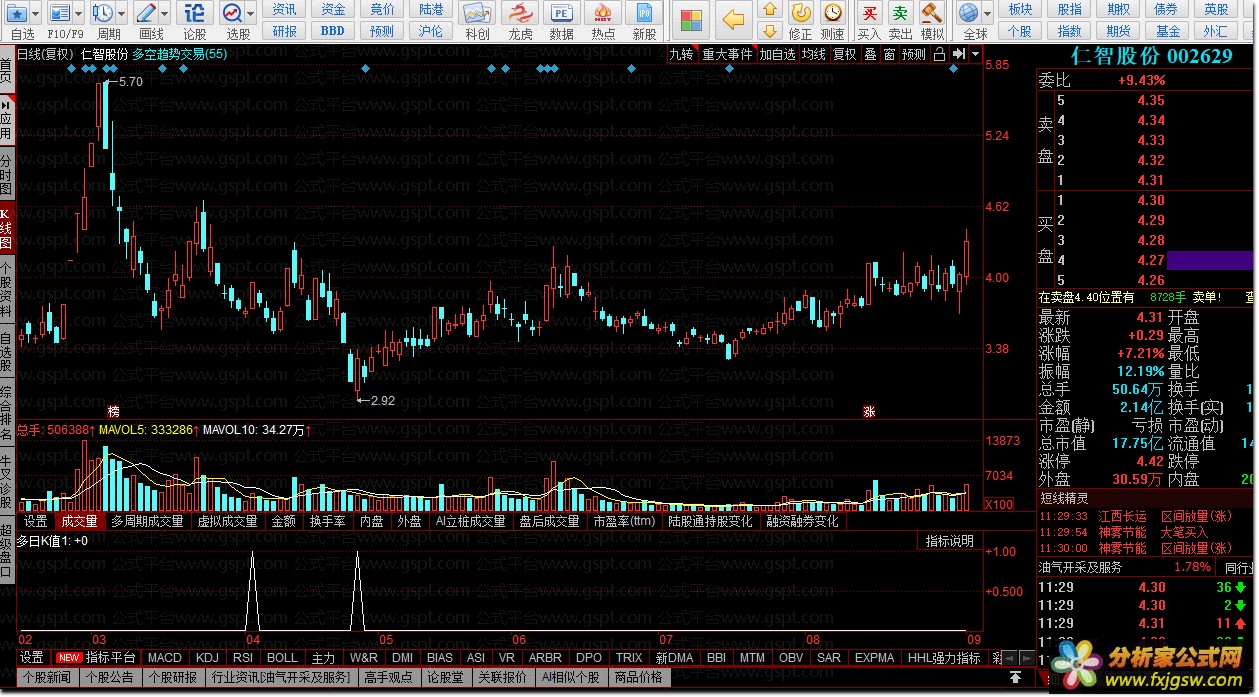This screenshot has height=697, width=1259.
Task: Click the 陆港 button
Action: tap(431, 9)
